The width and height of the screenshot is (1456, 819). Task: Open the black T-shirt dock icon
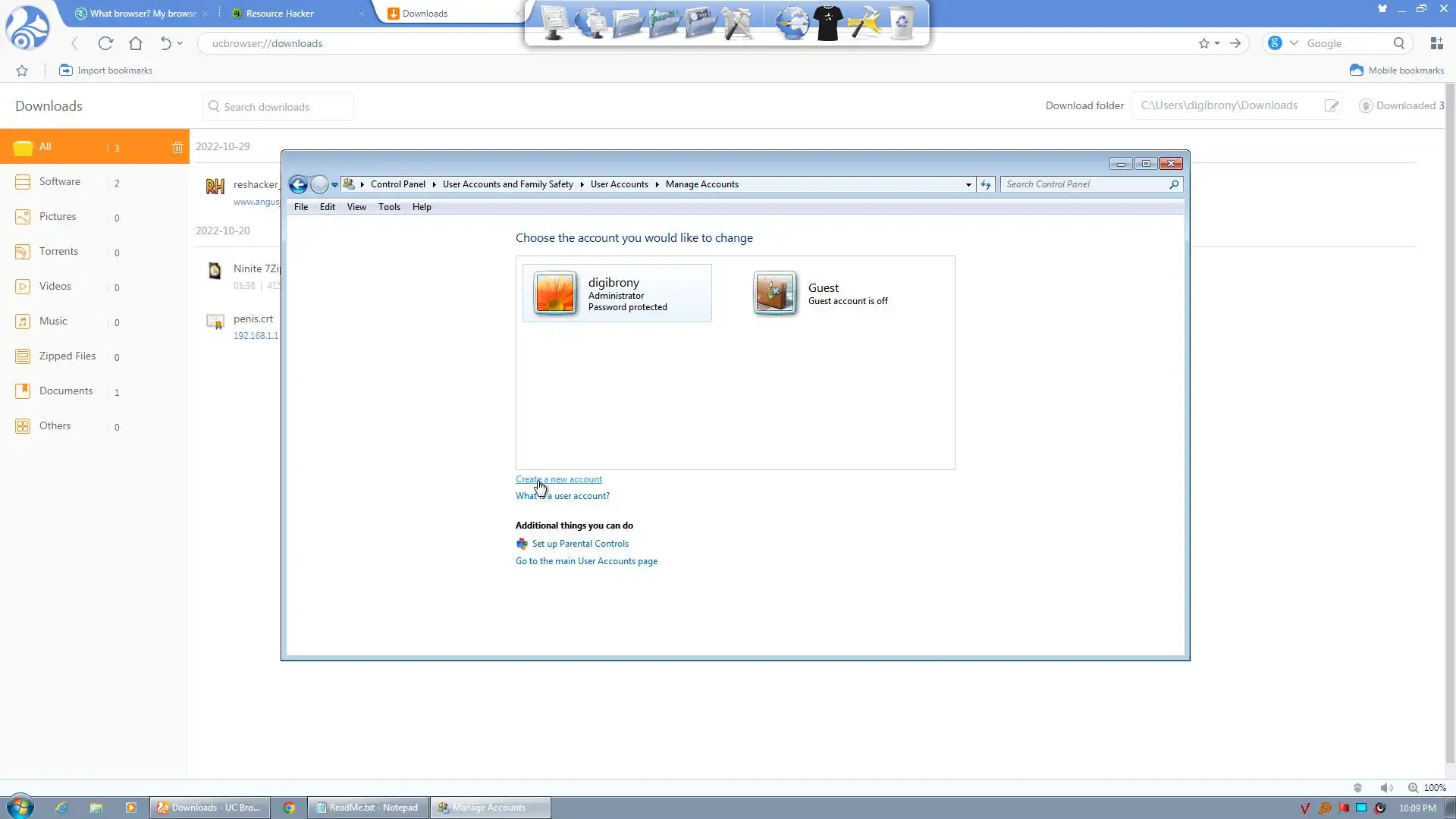click(828, 23)
